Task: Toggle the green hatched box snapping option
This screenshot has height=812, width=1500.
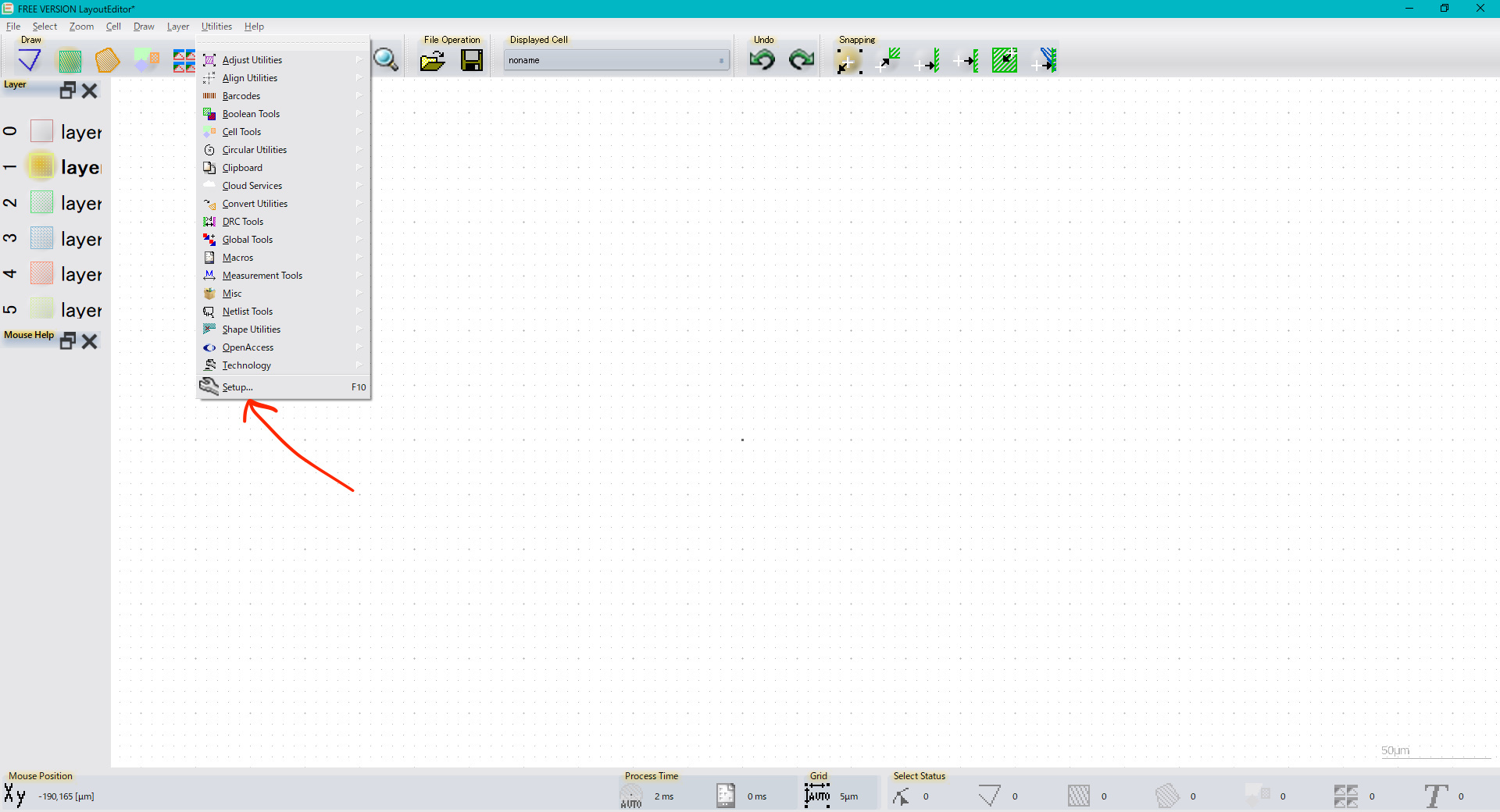Action: (x=1004, y=60)
